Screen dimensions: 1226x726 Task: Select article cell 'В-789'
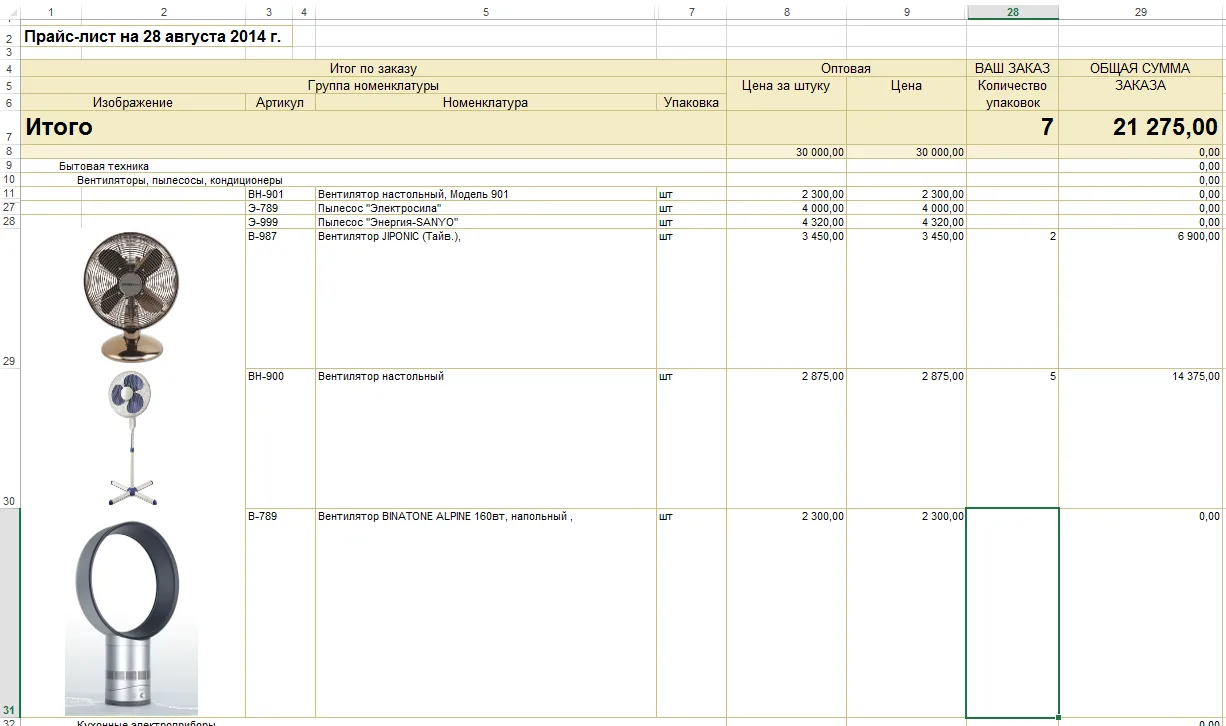[280, 613]
